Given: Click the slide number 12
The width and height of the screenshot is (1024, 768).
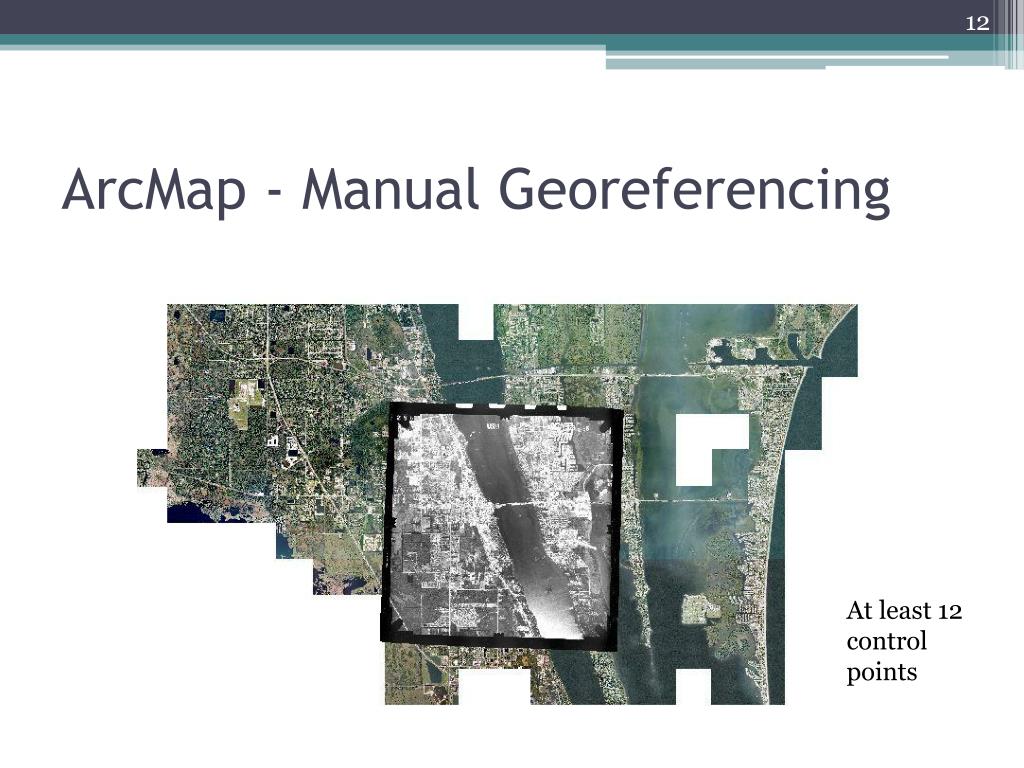Looking at the screenshot, I should [x=977, y=24].
